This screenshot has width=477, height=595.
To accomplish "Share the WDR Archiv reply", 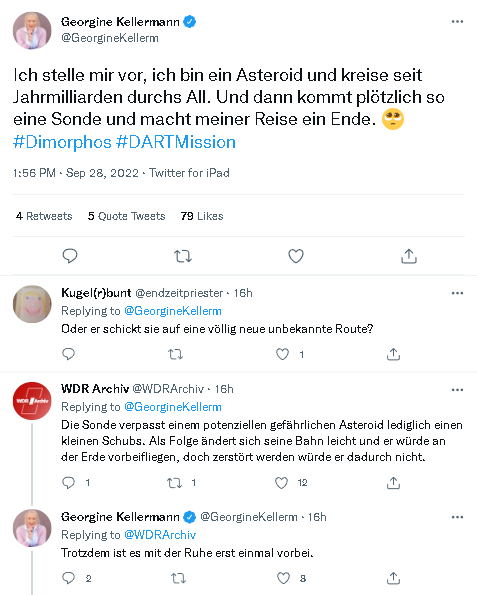I will click(x=393, y=483).
